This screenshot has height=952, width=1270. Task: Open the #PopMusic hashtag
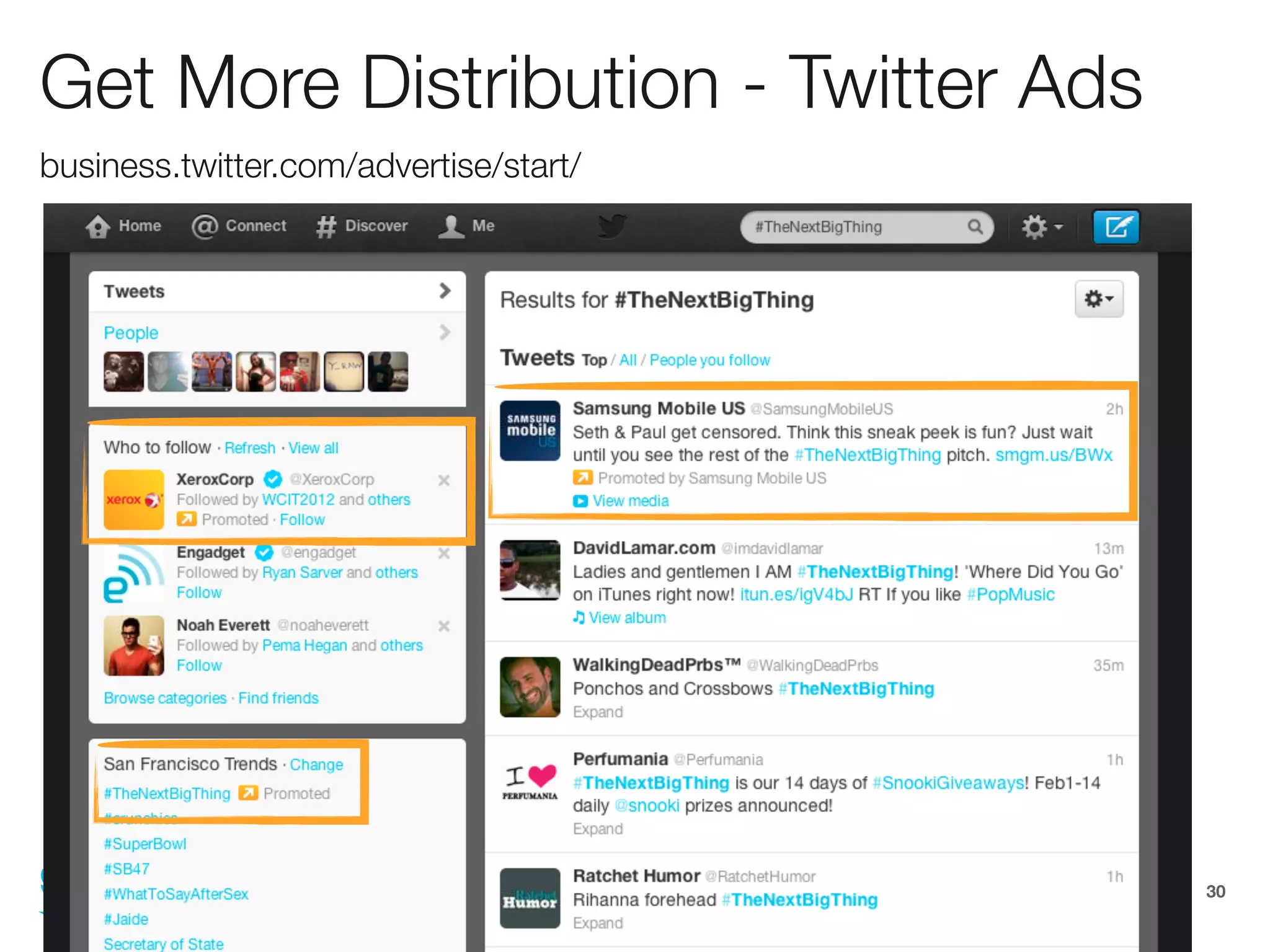click(1011, 594)
